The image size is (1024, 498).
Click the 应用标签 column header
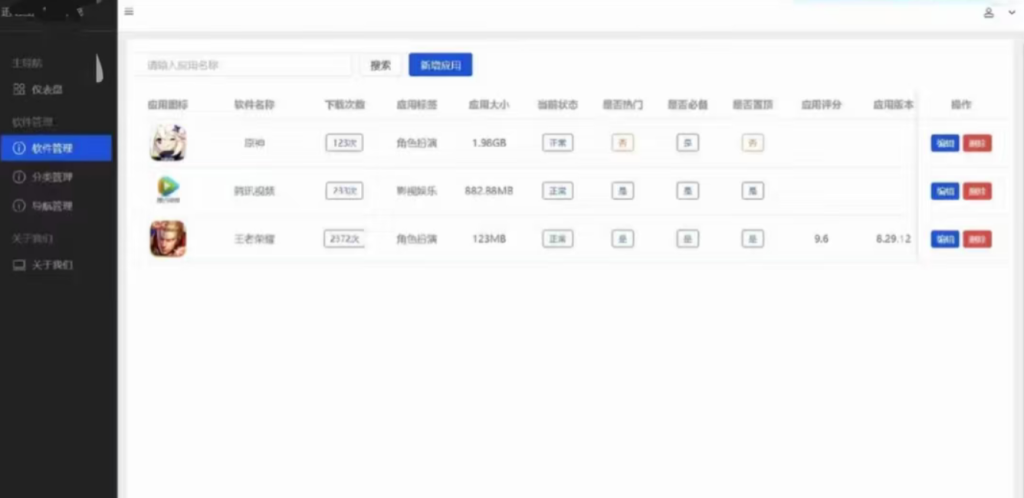click(417, 104)
